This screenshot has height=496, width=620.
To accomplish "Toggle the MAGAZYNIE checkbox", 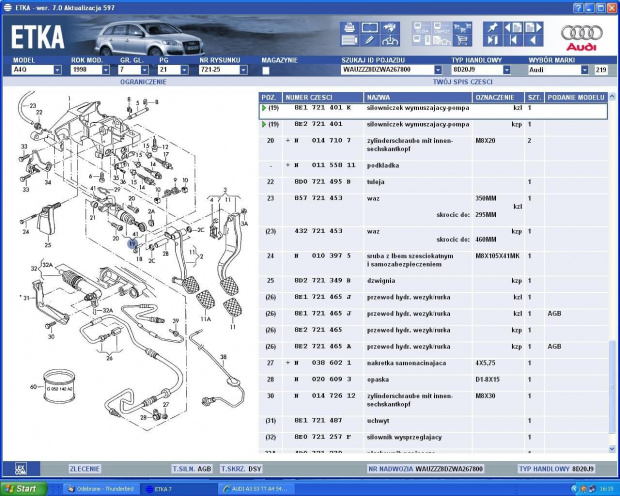I will [x=266, y=70].
